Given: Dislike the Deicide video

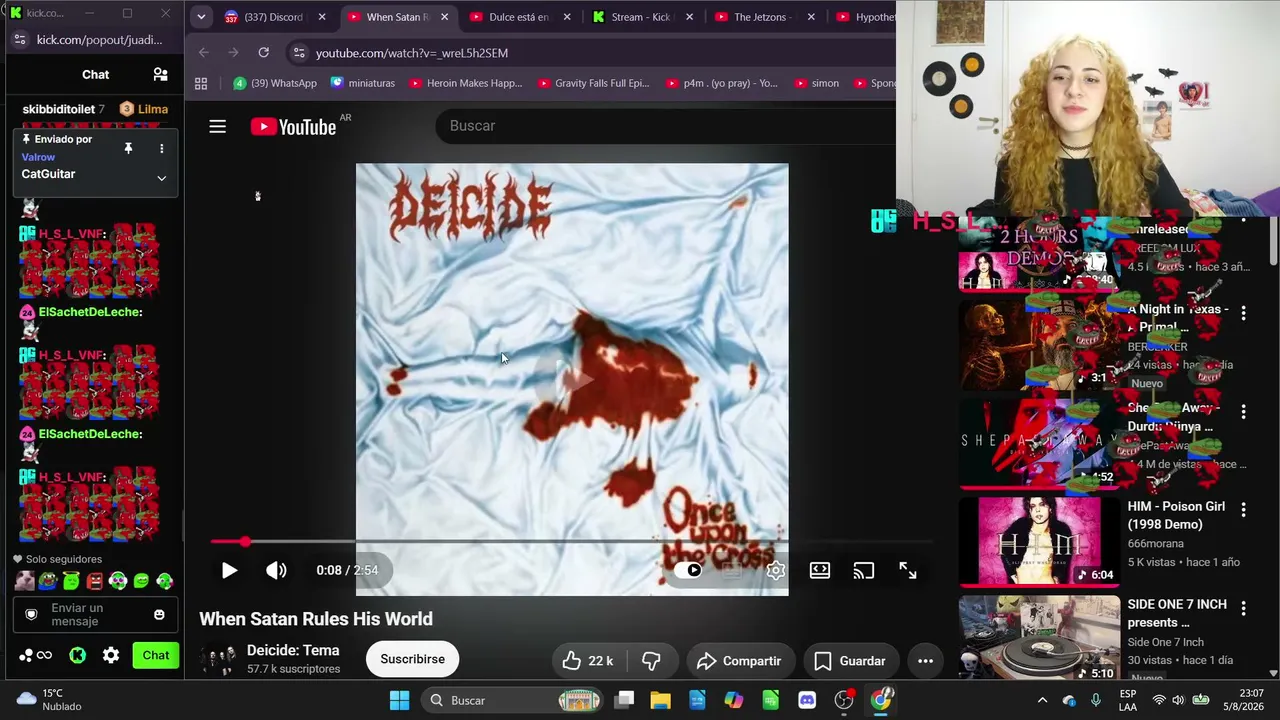Looking at the screenshot, I should [651, 661].
